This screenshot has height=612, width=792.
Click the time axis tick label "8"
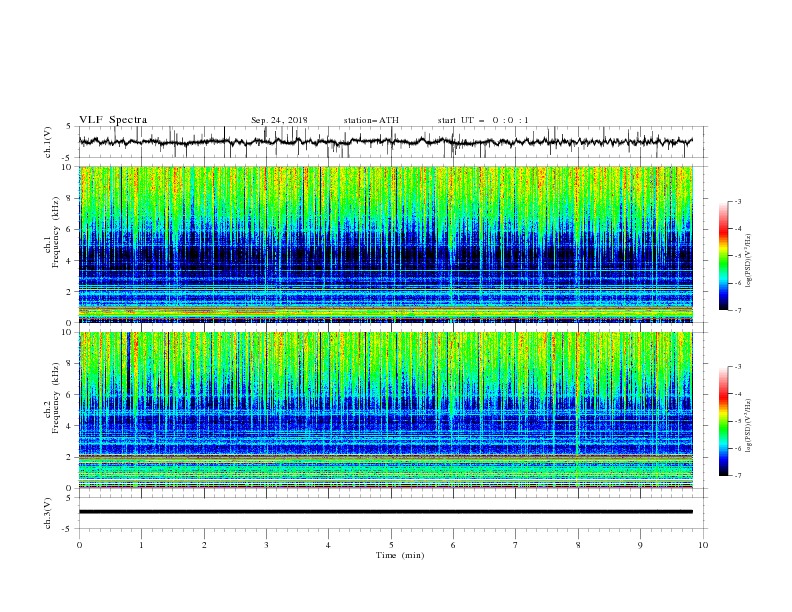coord(578,545)
